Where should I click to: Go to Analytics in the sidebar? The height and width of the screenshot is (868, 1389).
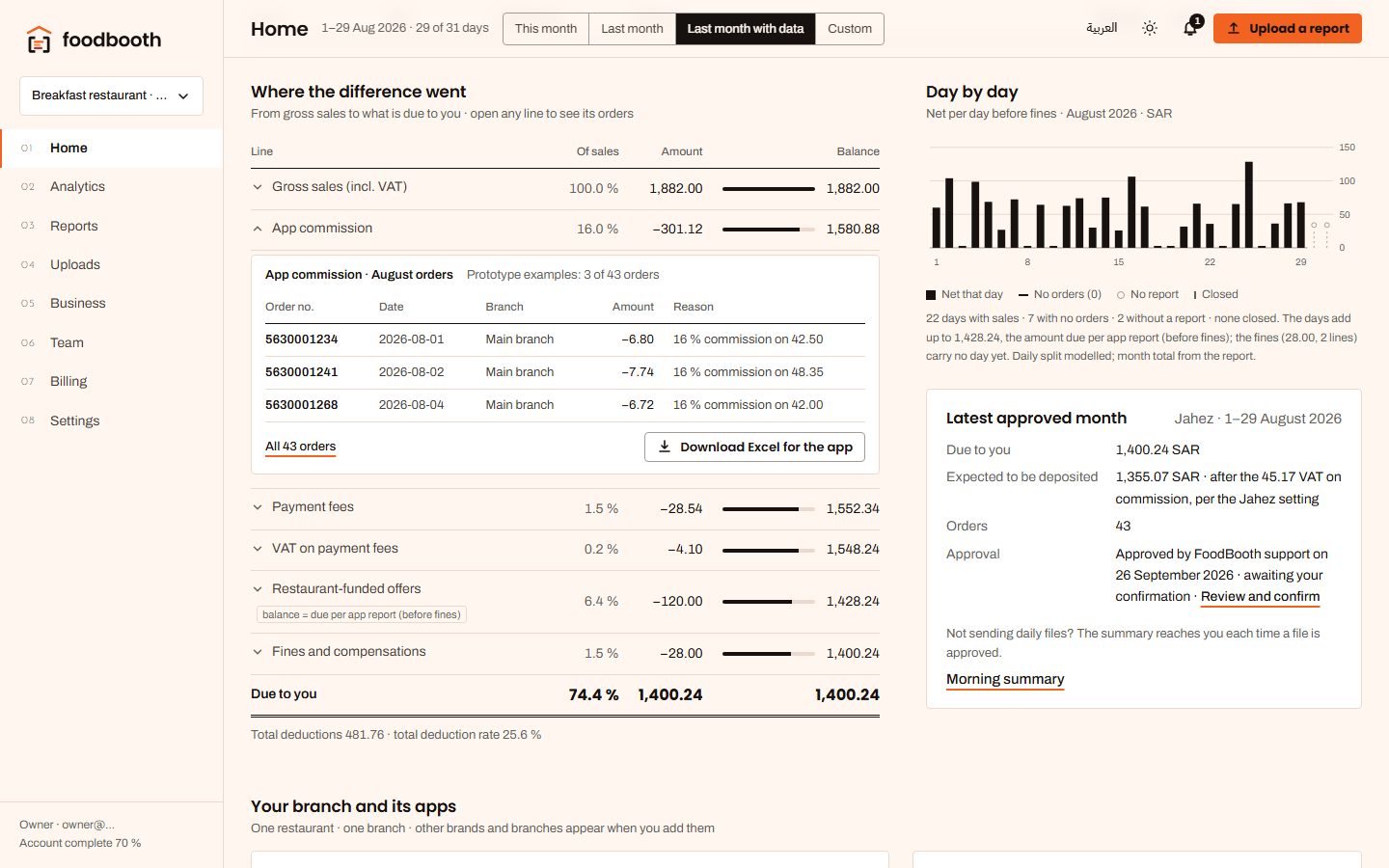coord(111,187)
